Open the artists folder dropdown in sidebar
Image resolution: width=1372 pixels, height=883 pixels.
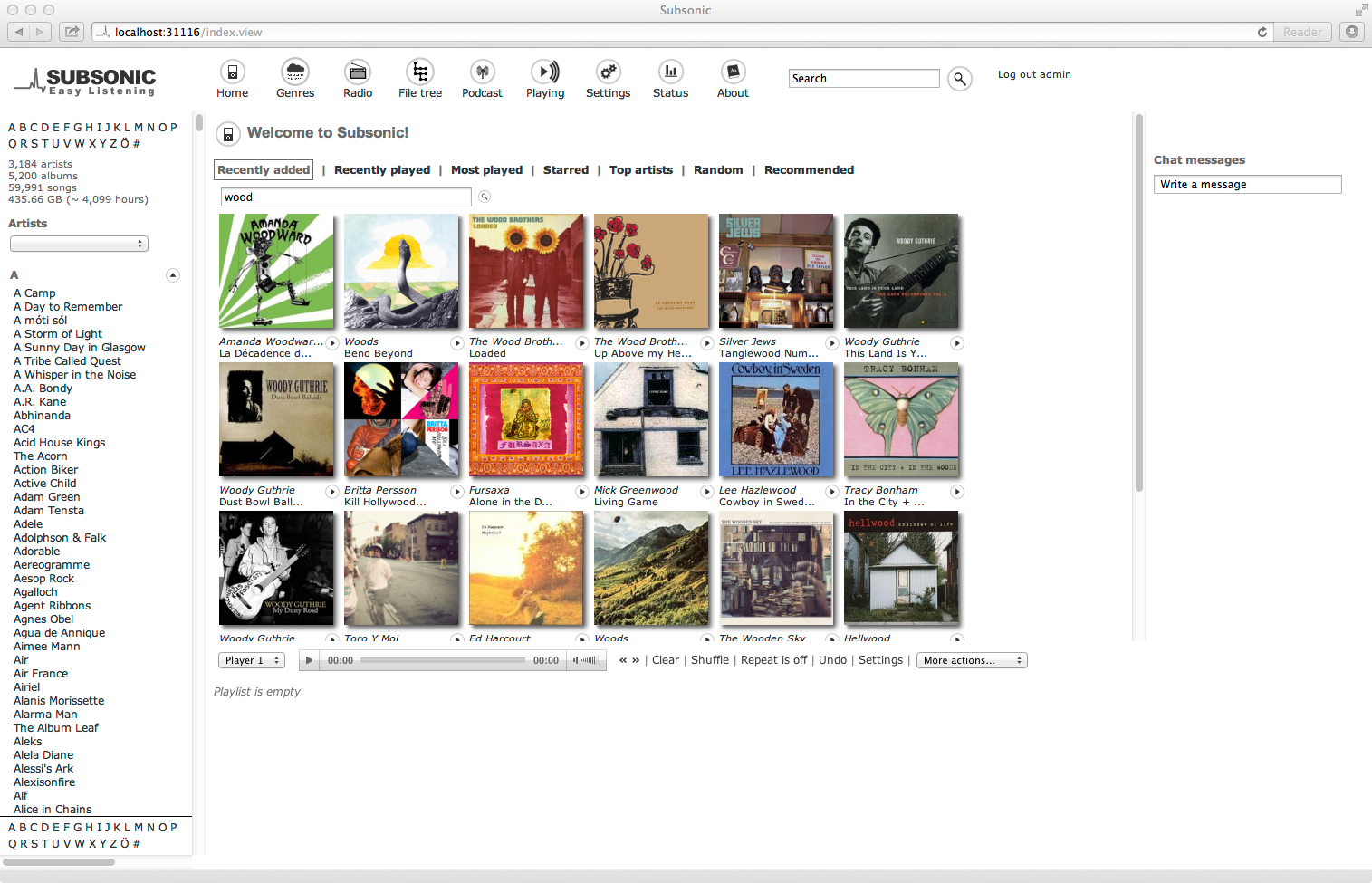79,244
